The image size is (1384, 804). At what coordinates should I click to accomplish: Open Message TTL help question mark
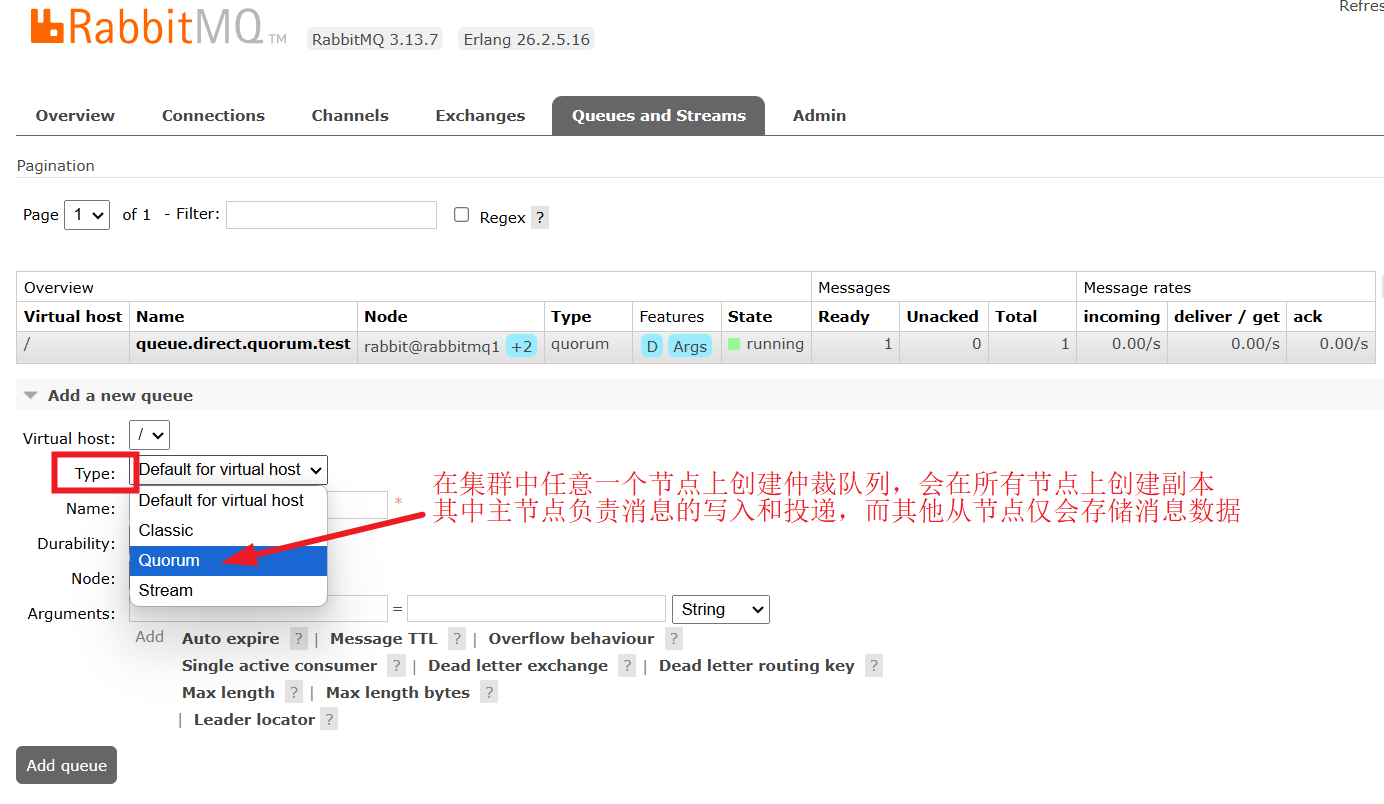tap(457, 638)
